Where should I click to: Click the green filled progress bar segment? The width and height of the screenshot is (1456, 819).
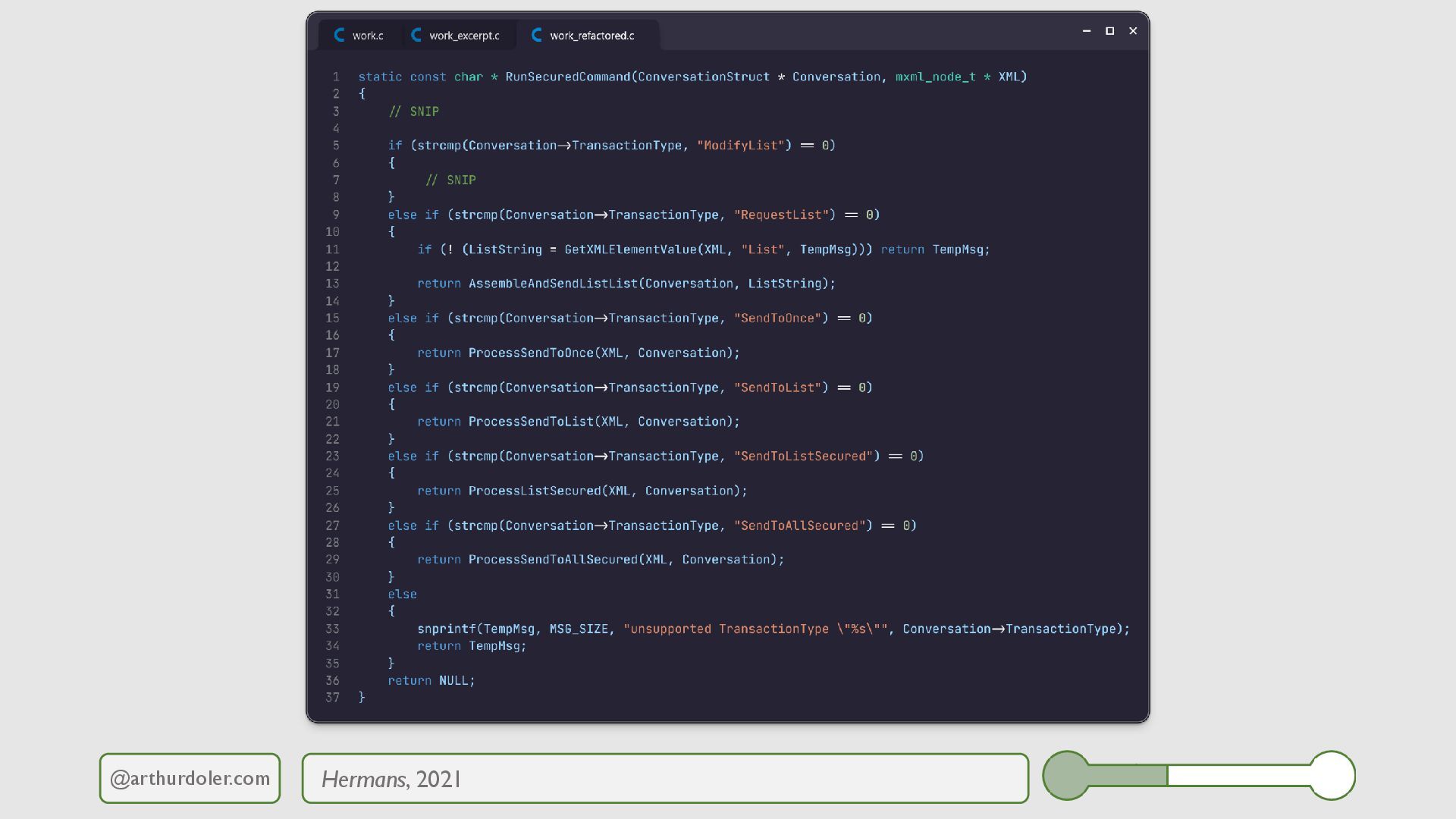point(1128,775)
